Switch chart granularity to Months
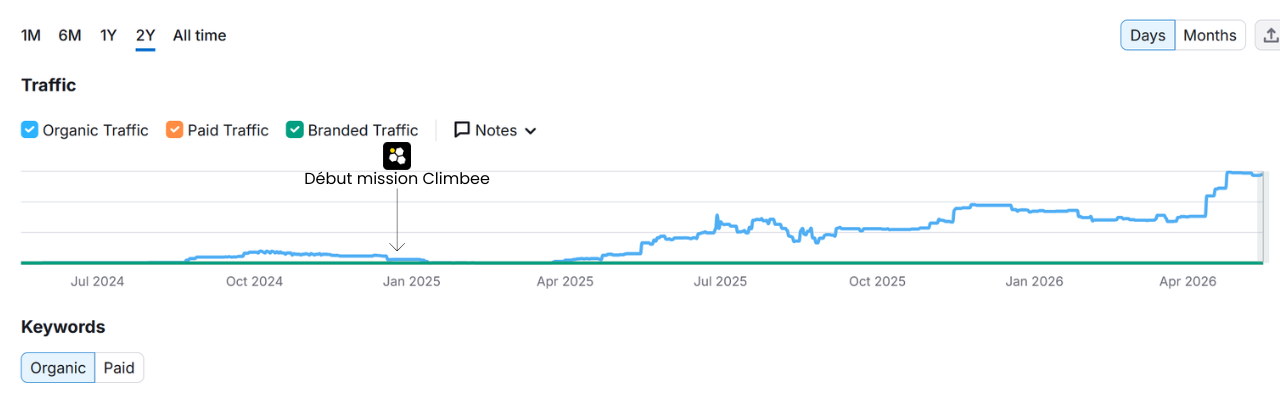 (x=1210, y=35)
